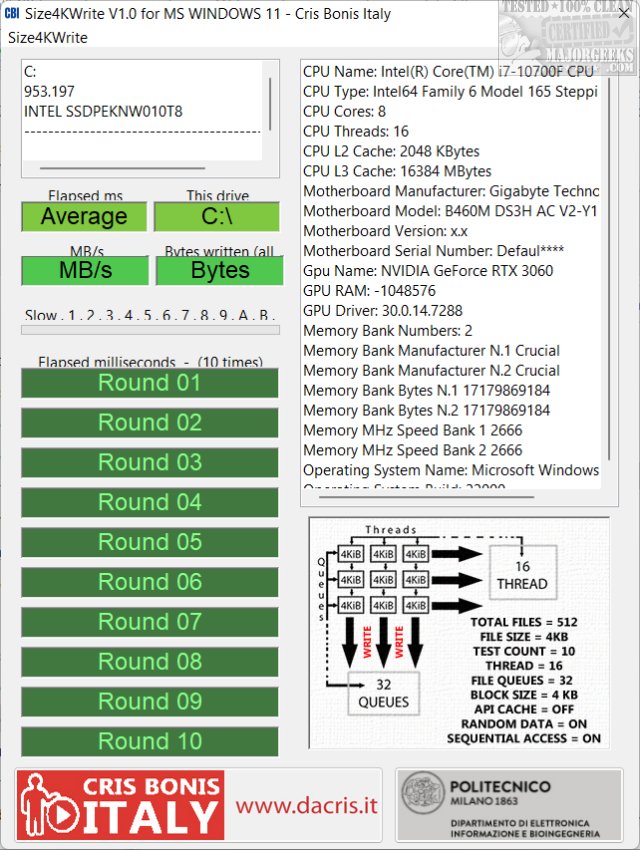
Task: Select the C:\ drive button
Action: click(x=217, y=217)
